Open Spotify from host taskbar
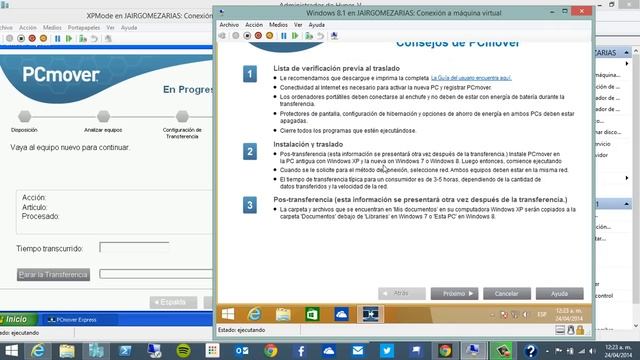The image size is (640, 360). point(183,351)
